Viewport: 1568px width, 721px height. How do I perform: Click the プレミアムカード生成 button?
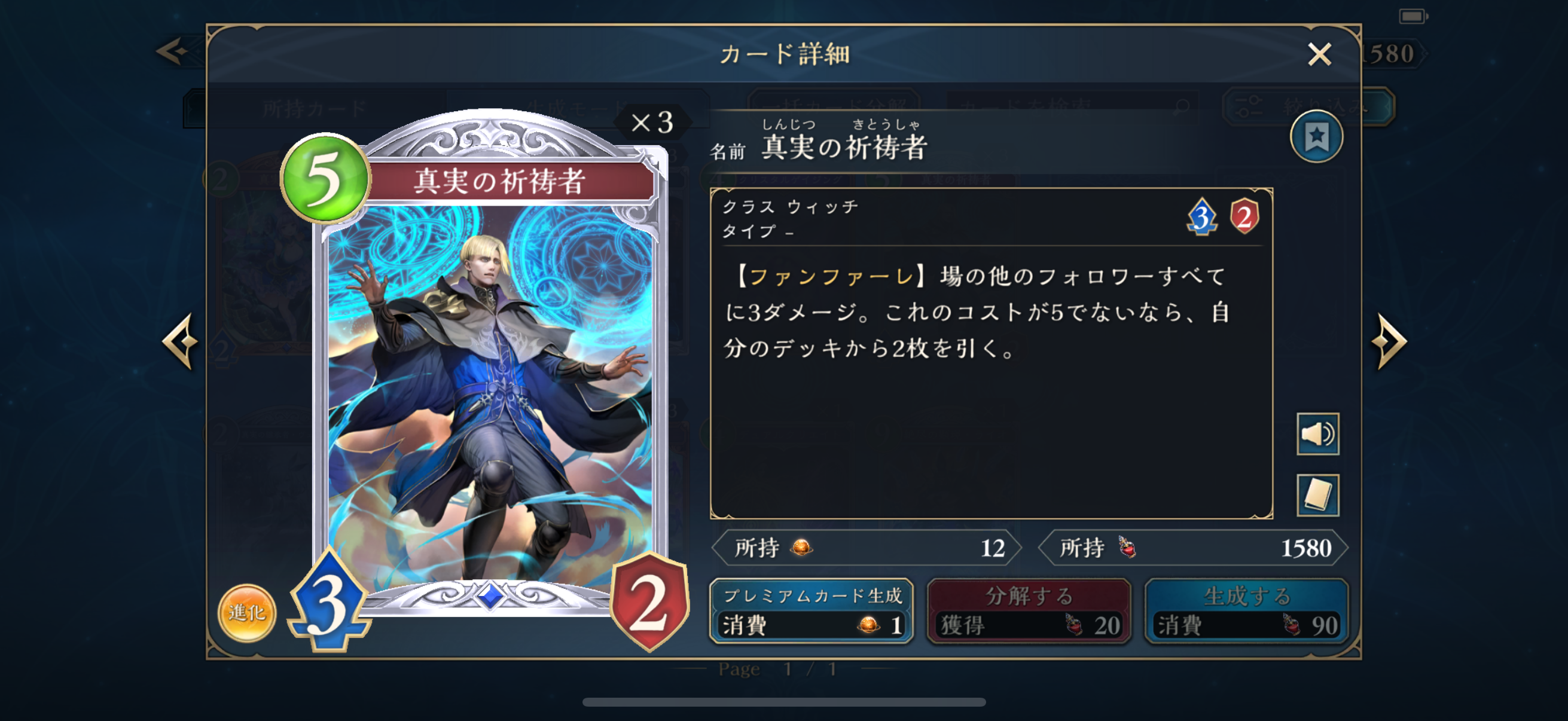click(x=812, y=610)
